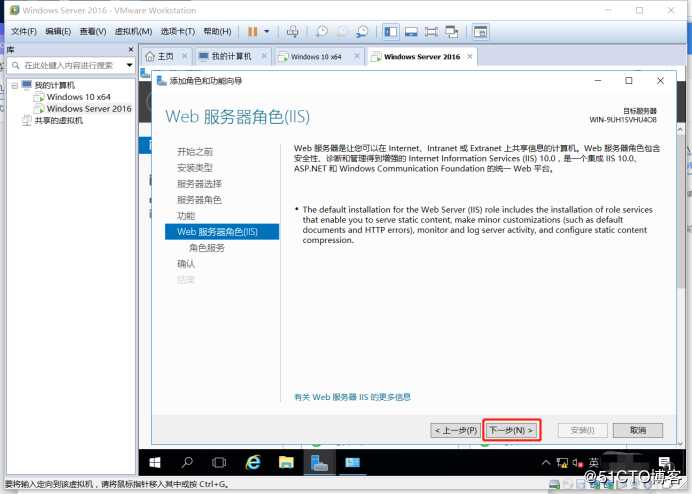Click the 下一步(N) button
This screenshot has height=494, width=692.
pyautogui.click(x=512, y=430)
